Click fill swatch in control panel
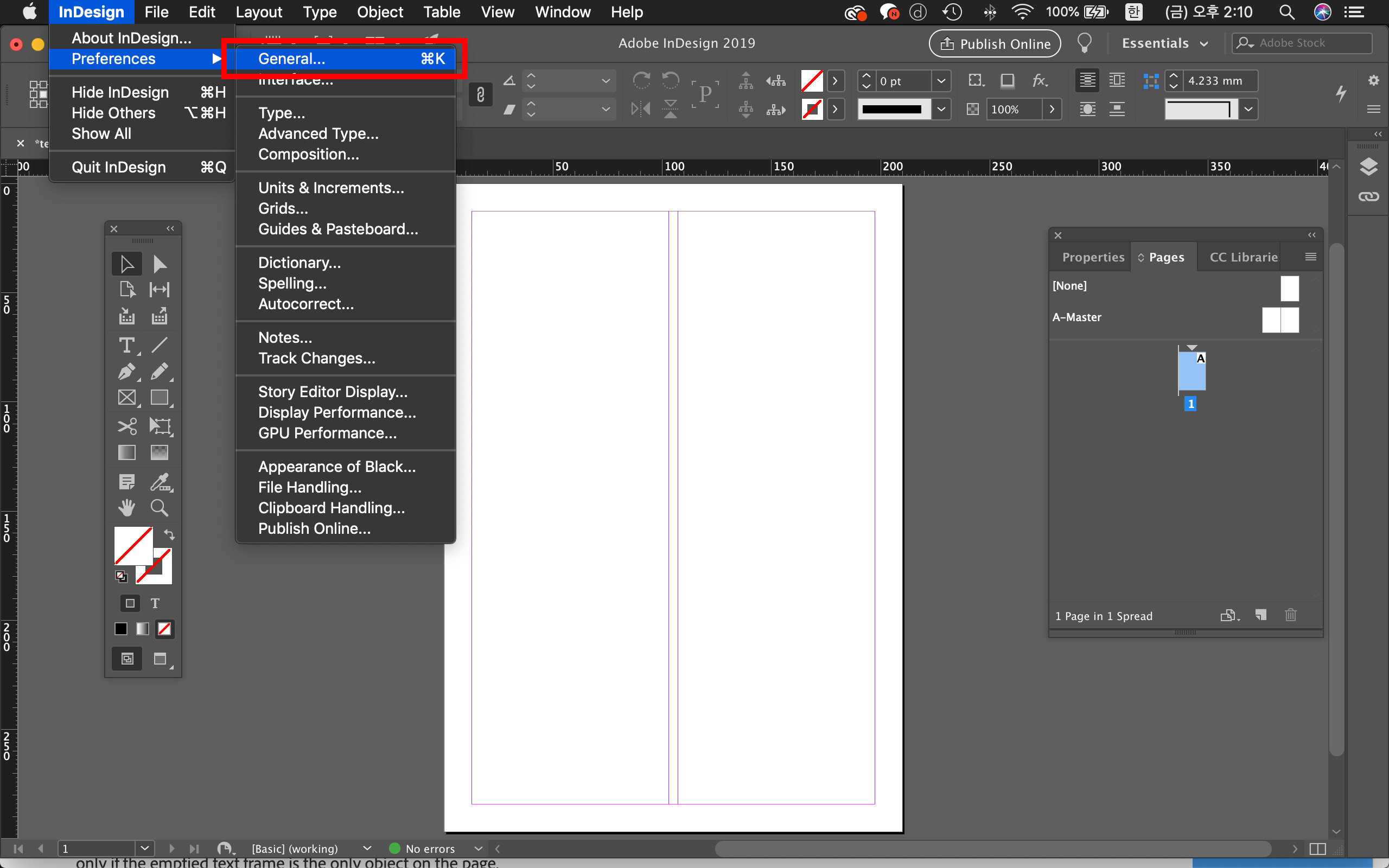 812,81
